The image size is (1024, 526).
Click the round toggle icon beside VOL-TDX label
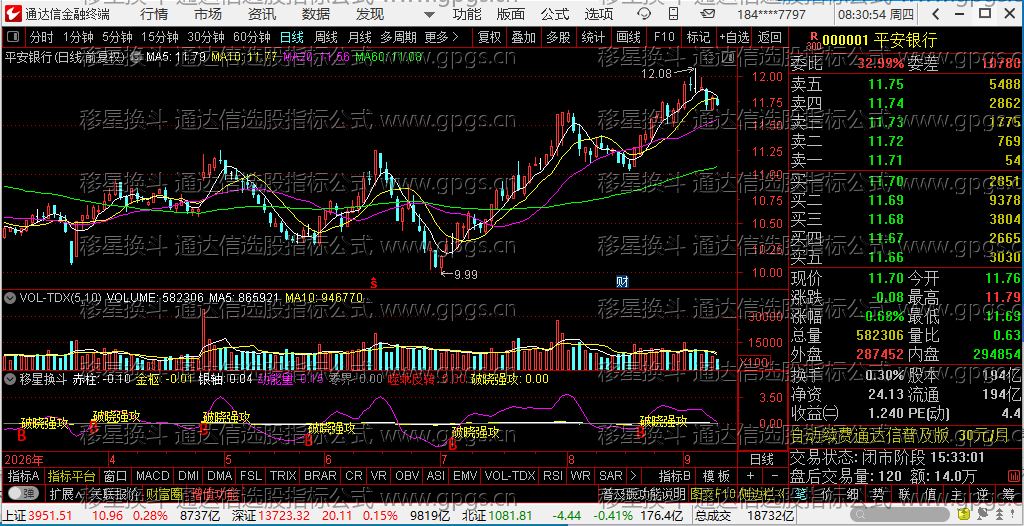coord(10,298)
